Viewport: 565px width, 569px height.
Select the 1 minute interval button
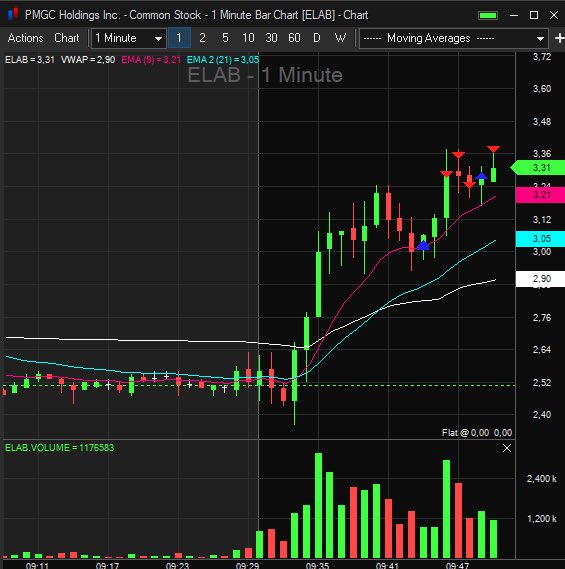(x=179, y=38)
